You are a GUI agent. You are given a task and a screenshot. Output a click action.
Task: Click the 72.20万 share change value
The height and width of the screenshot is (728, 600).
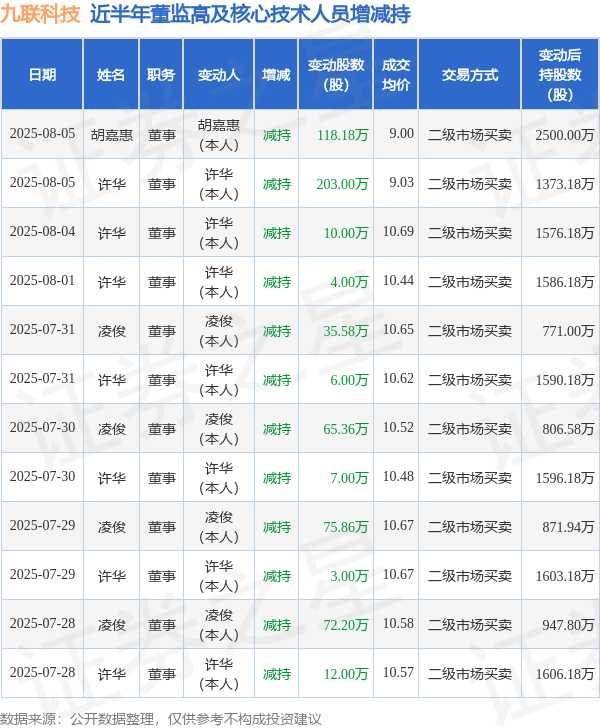(346, 625)
